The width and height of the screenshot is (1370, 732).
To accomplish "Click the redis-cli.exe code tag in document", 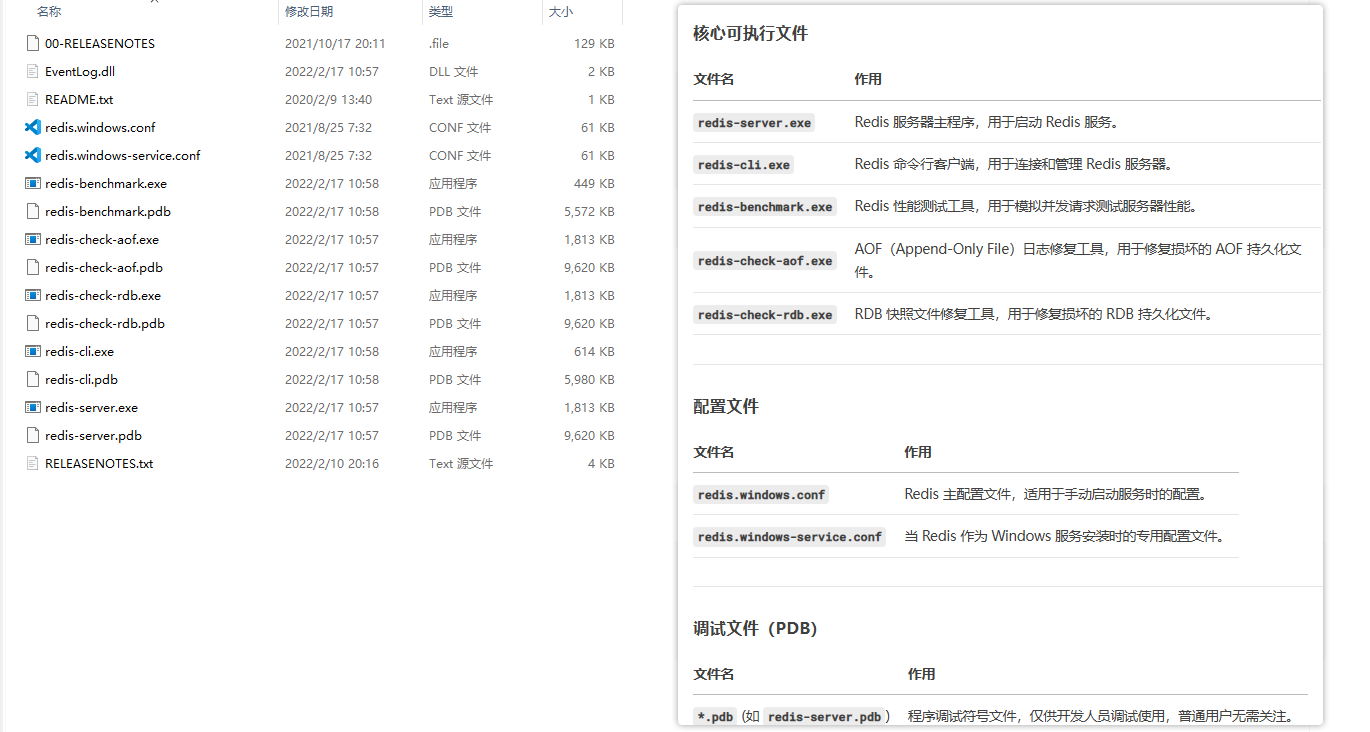I will pyautogui.click(x=744, y=164).
